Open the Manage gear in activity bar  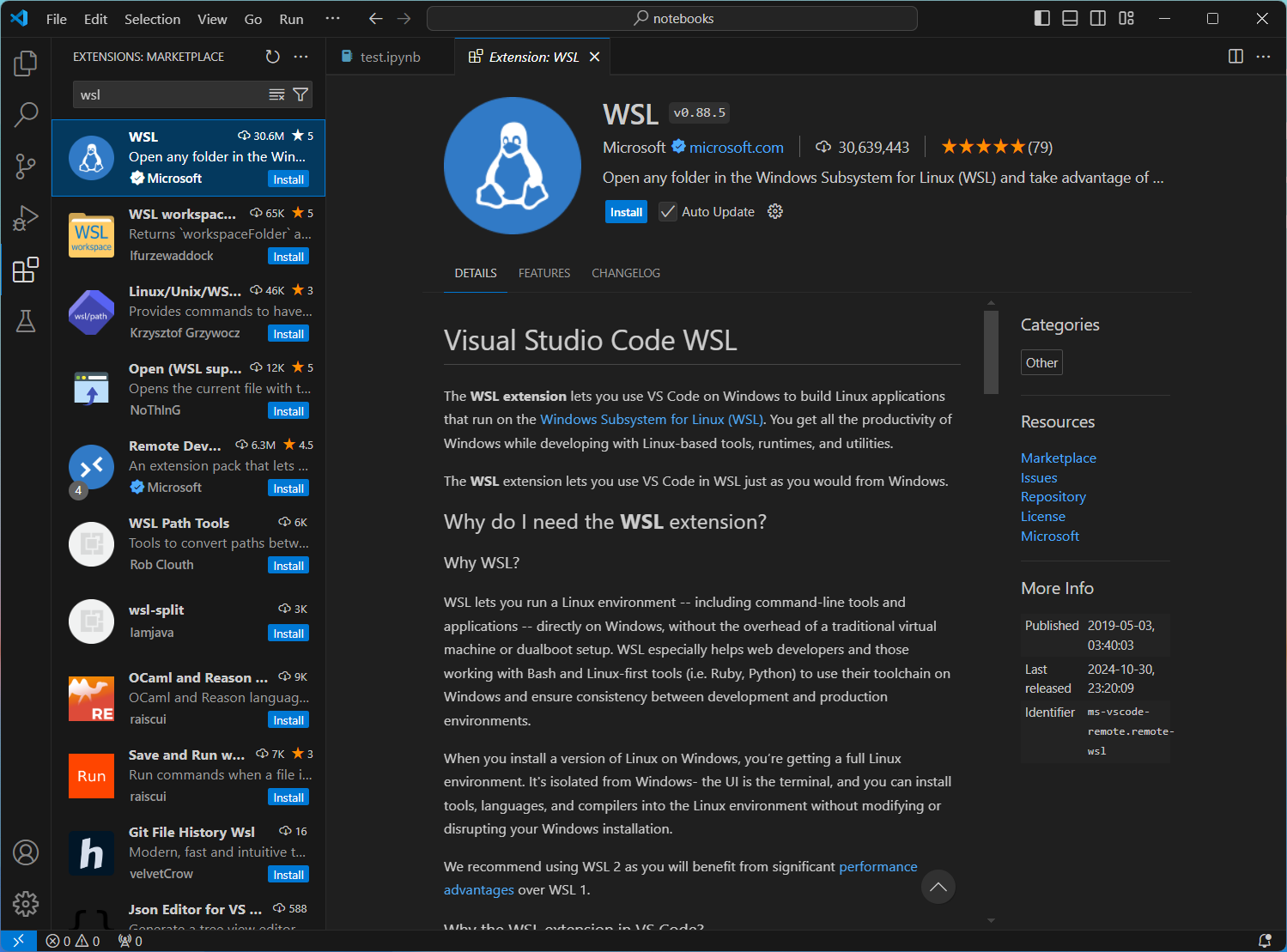[26, 903]
